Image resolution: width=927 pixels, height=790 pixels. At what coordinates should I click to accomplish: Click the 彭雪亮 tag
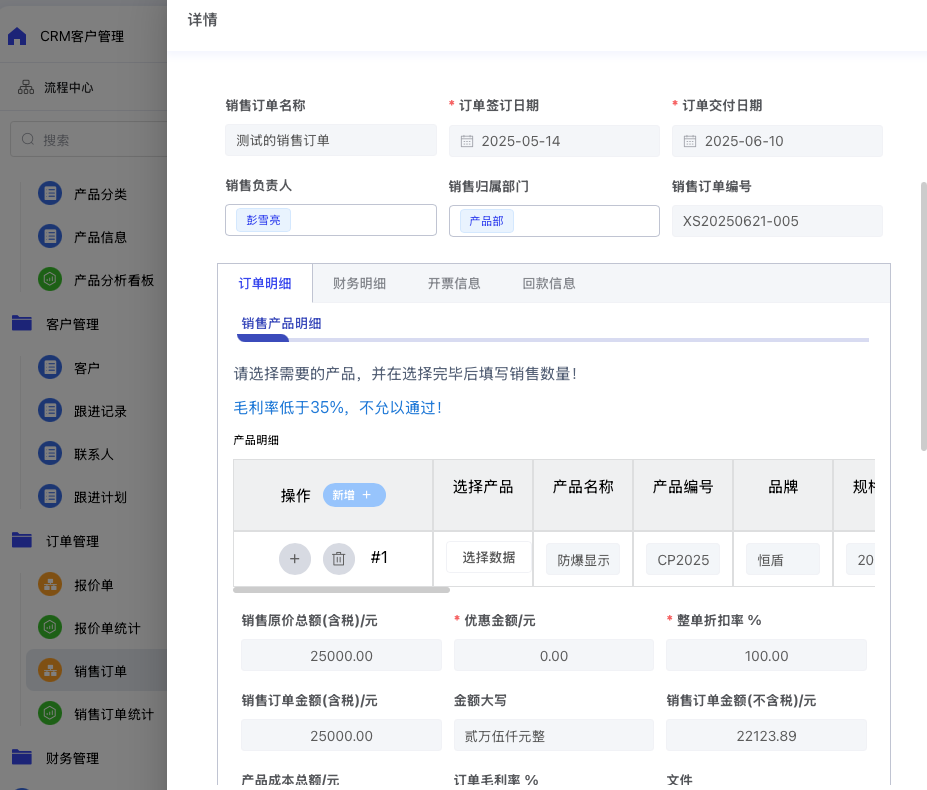click(263, 220)
